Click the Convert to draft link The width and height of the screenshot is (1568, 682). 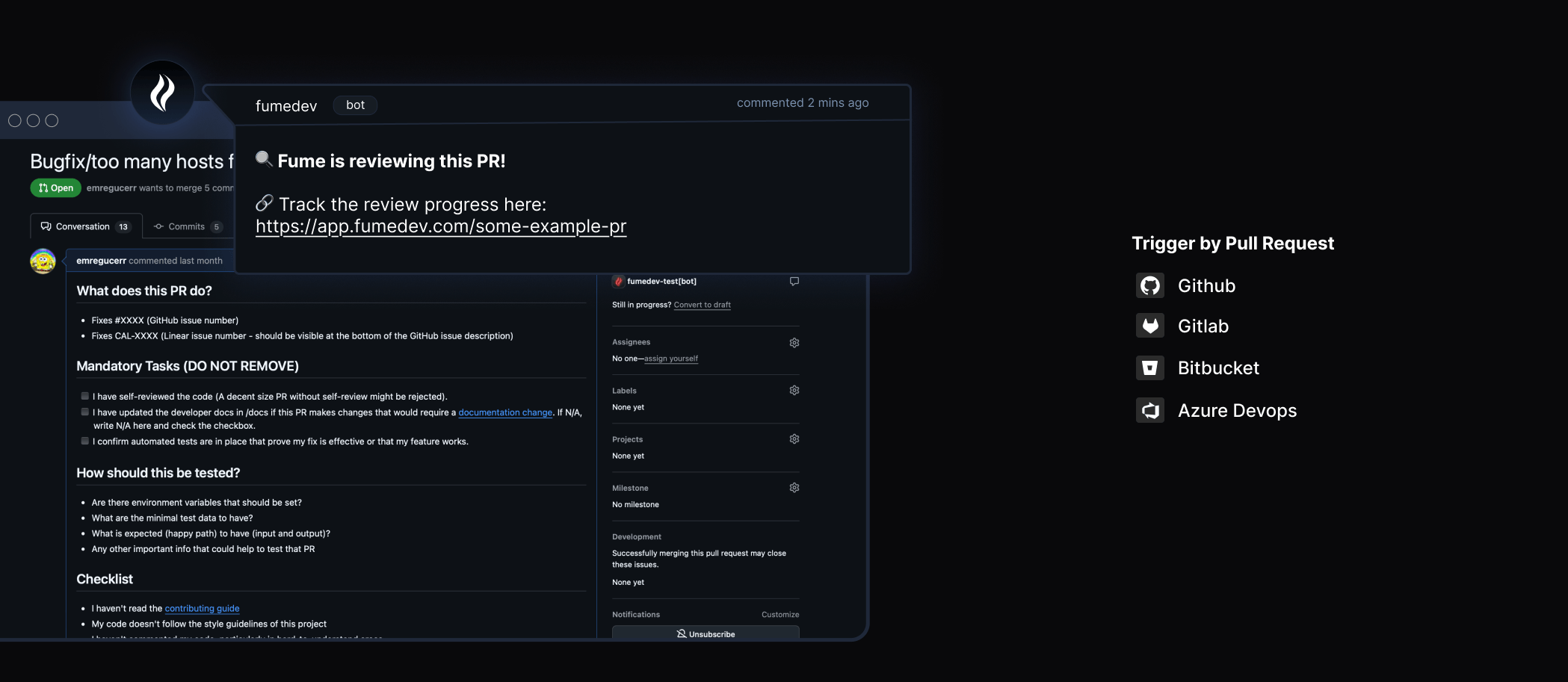[703, 305]
